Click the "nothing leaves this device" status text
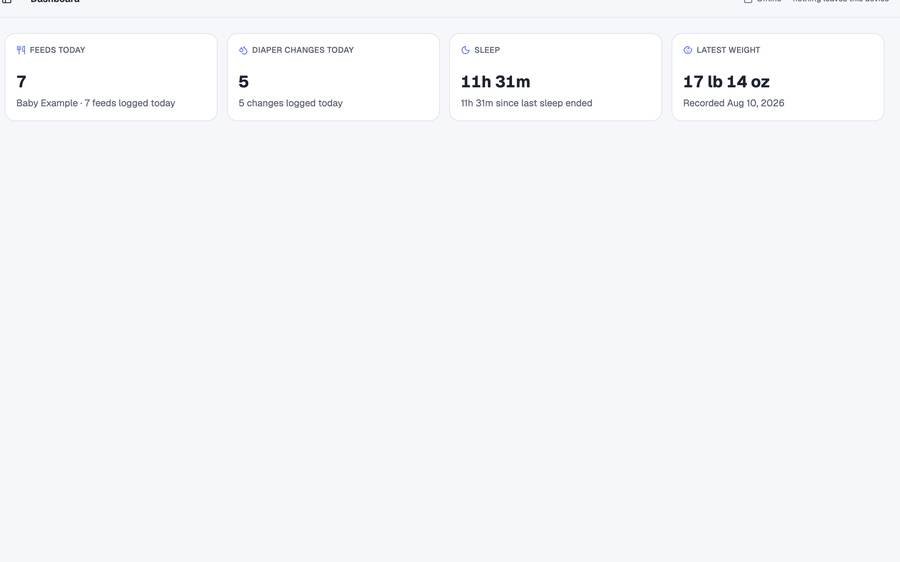Screen dimensions: 900x562 click(x=841, y=1)
